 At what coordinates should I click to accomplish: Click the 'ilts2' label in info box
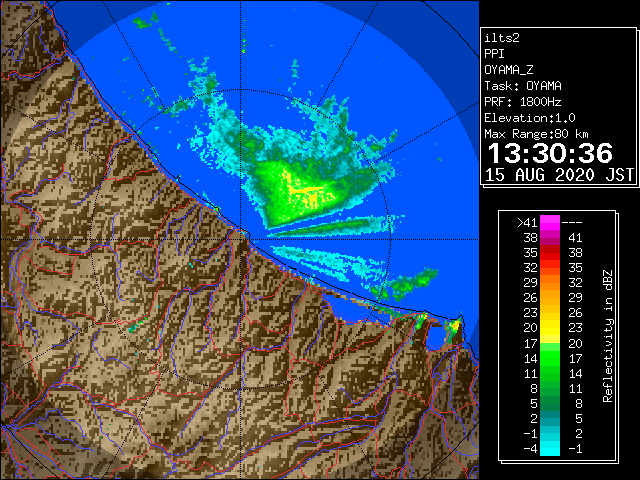tap(502, 38)
